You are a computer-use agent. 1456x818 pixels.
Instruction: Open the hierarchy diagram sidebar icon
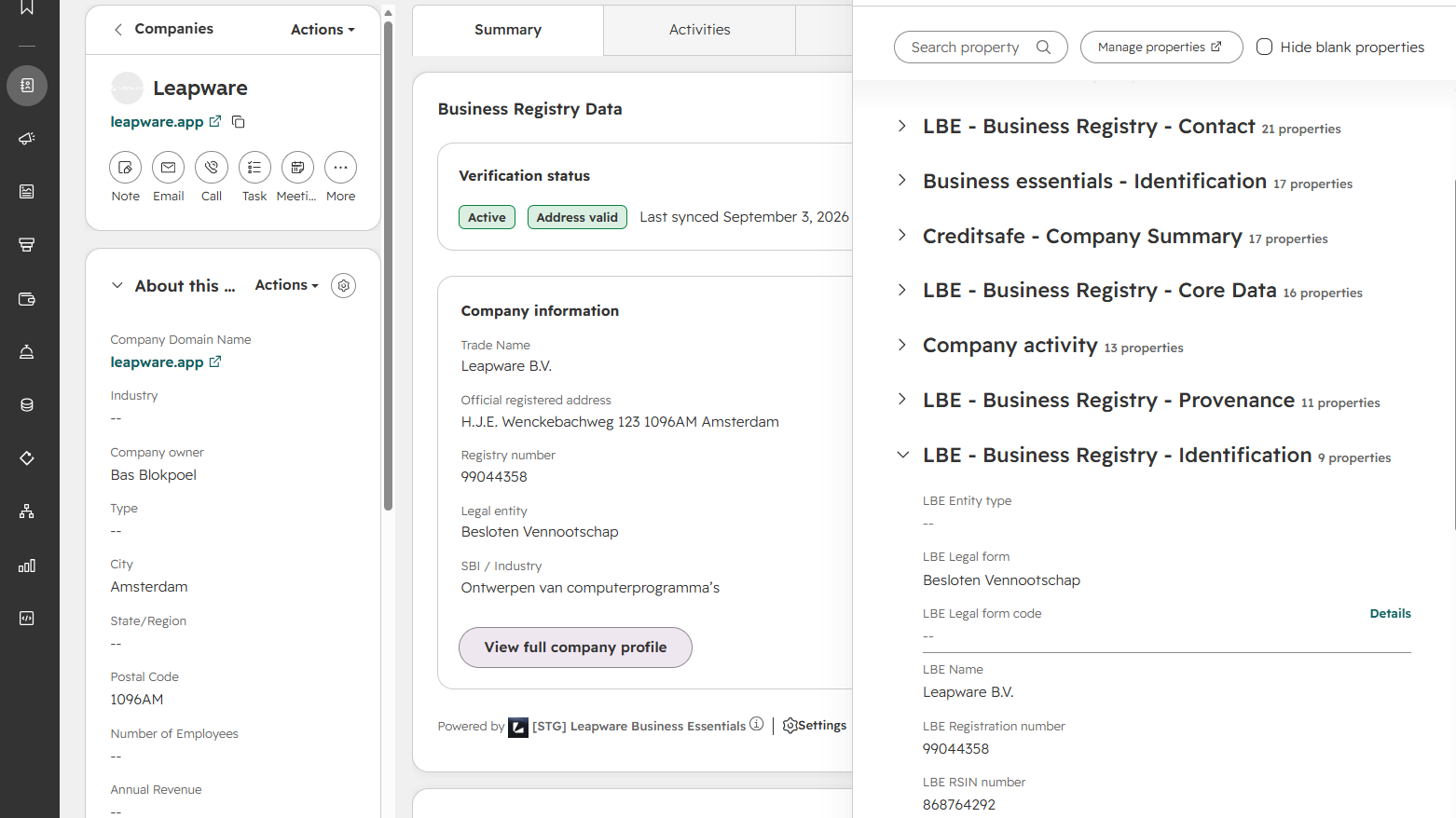[x=27, y=511]
